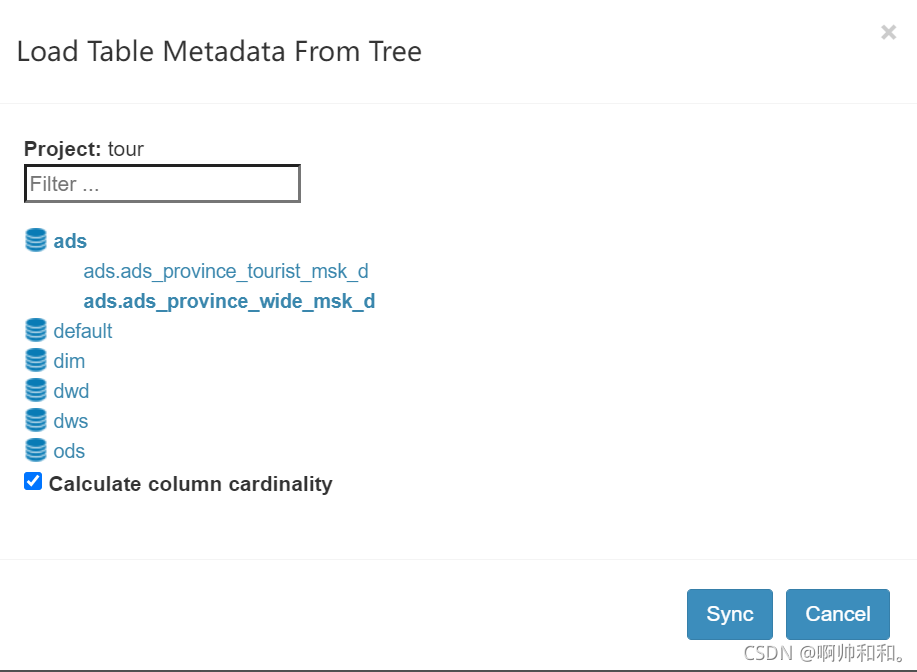Expand the dwd database label
The width and height of the screenshot is (917, 672).
pyautogui.click(x=71, y=391)
